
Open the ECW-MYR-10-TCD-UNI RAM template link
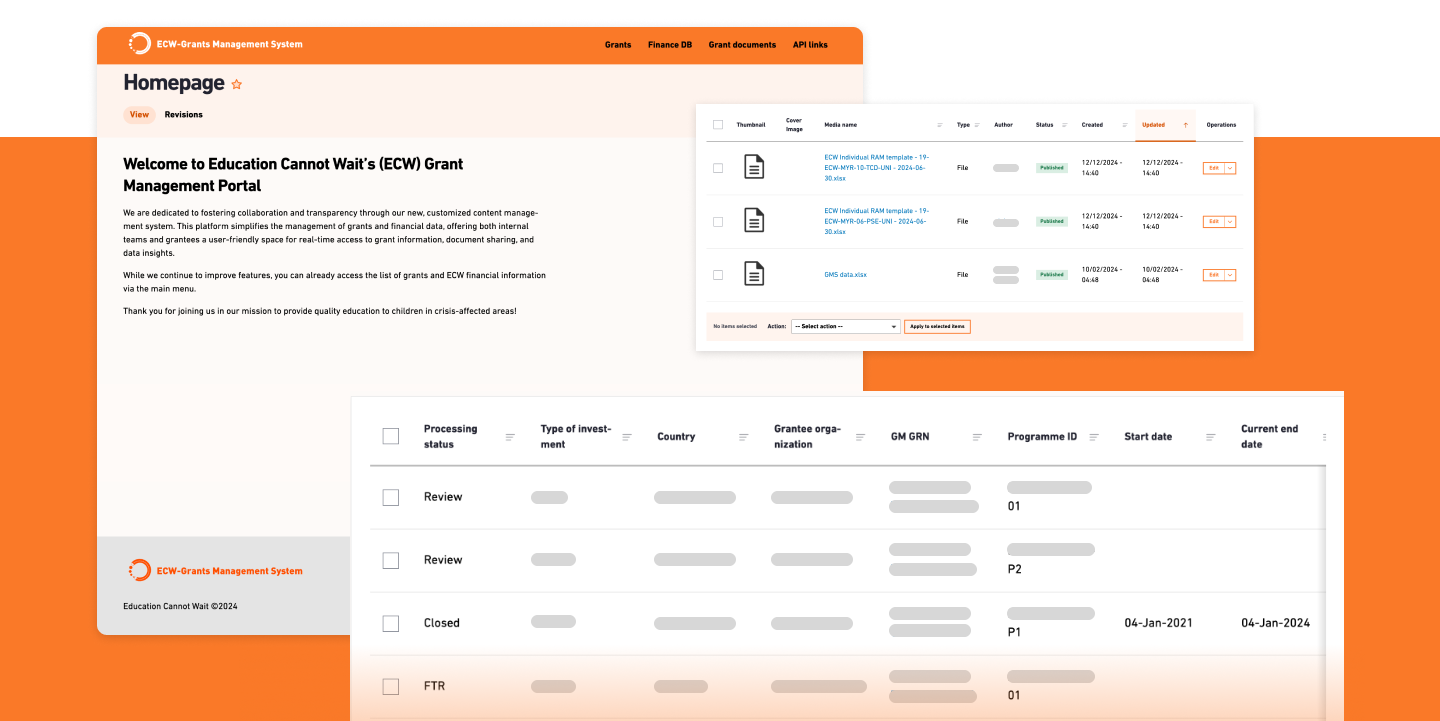877,167
